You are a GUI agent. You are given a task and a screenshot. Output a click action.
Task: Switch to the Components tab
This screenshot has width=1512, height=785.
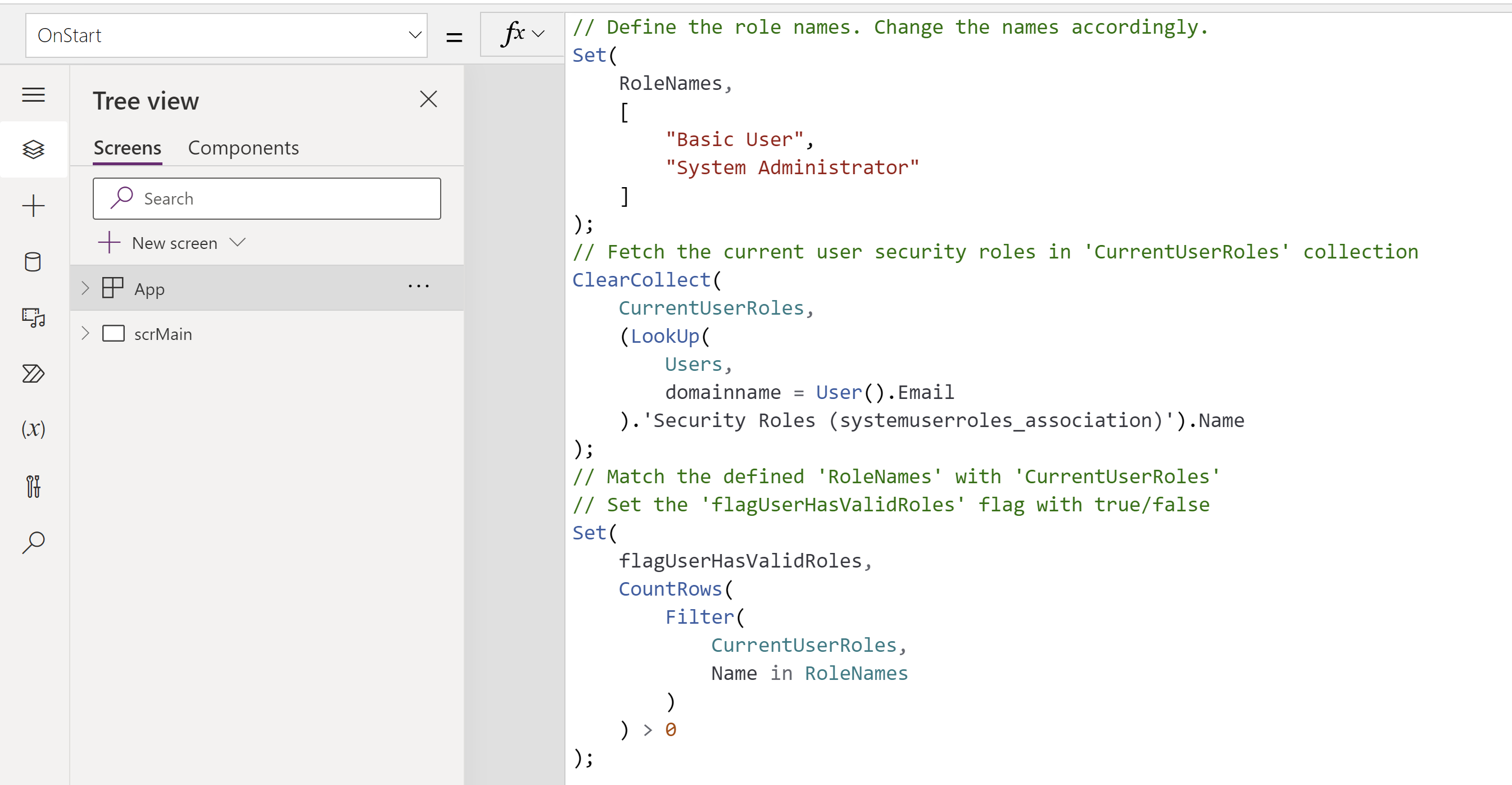[243, 148]
